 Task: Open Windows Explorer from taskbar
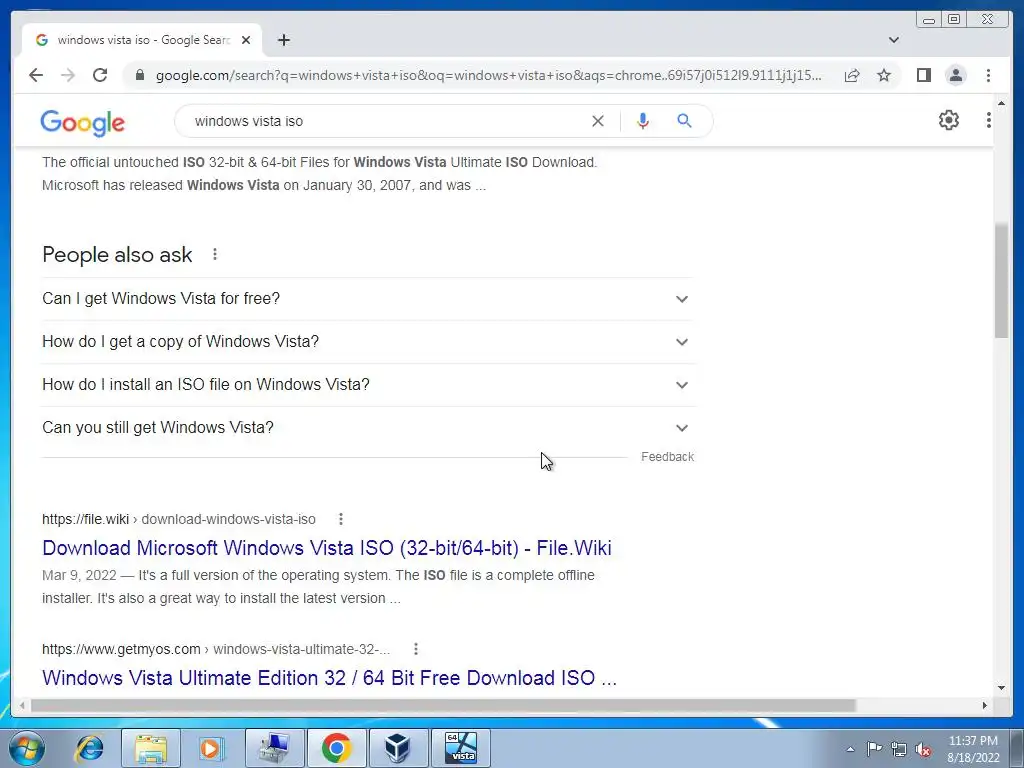tap(150, 748)
